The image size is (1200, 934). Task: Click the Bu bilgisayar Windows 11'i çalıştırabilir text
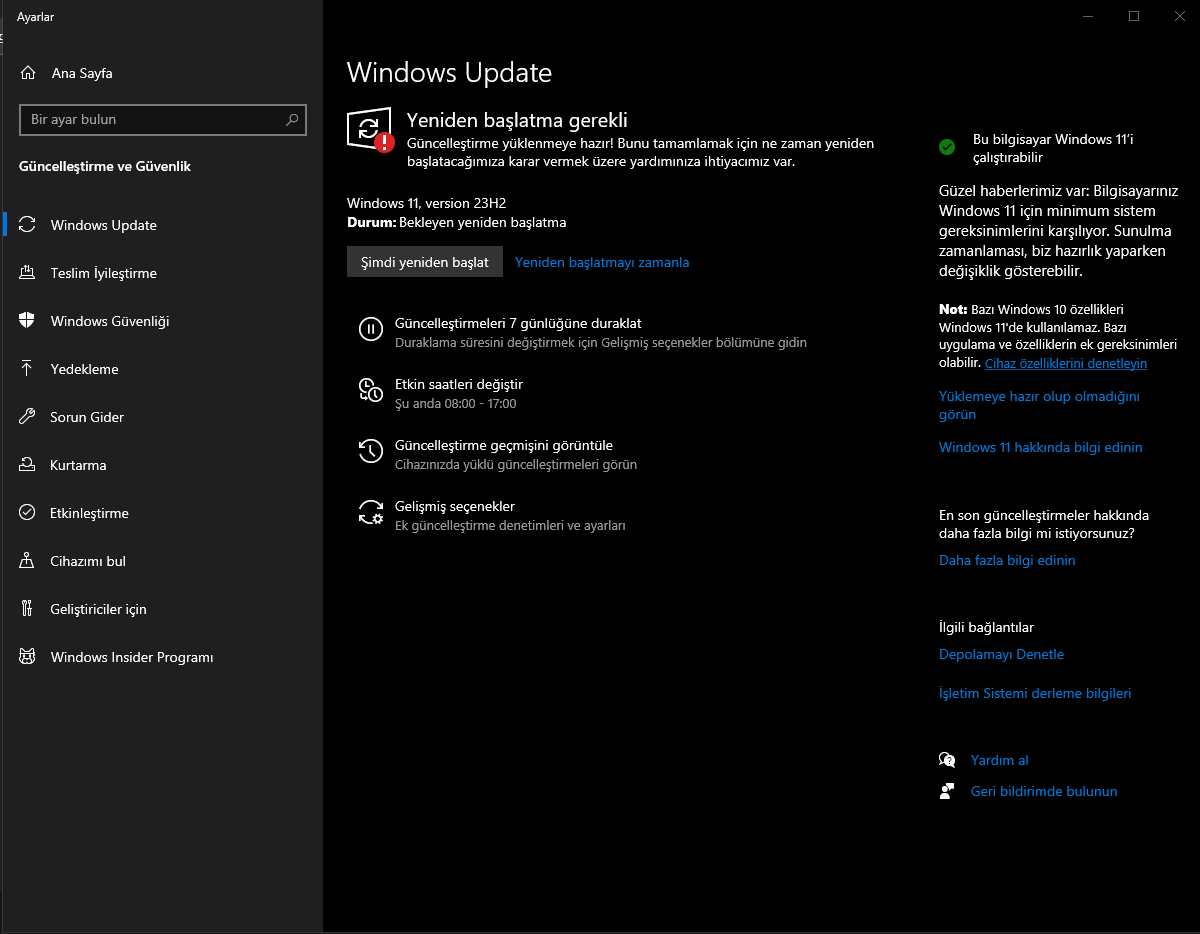(1053, 148)
